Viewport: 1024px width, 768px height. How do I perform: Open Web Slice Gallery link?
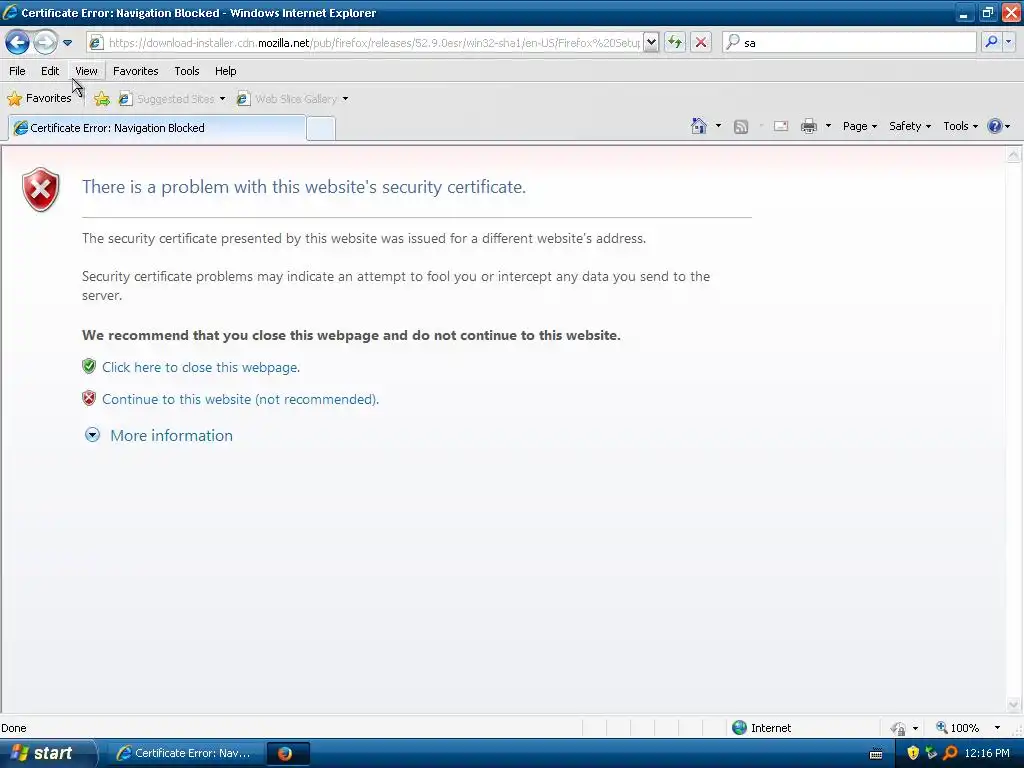[288, 99]
